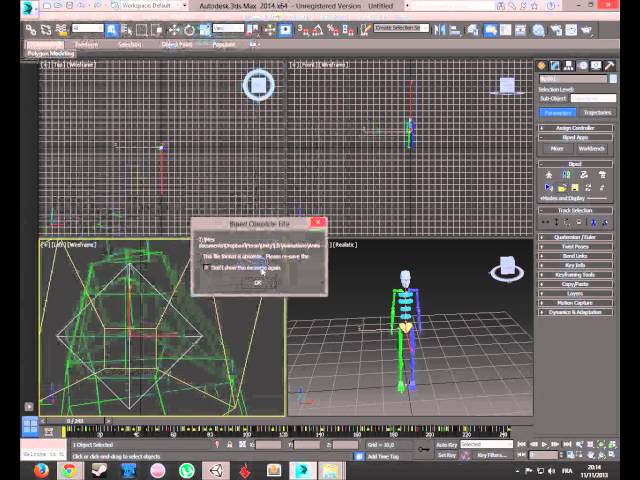The image size is (640, 480).
Task: Click OK in Biped Obsolete File dialog
Action: (258, 282)
